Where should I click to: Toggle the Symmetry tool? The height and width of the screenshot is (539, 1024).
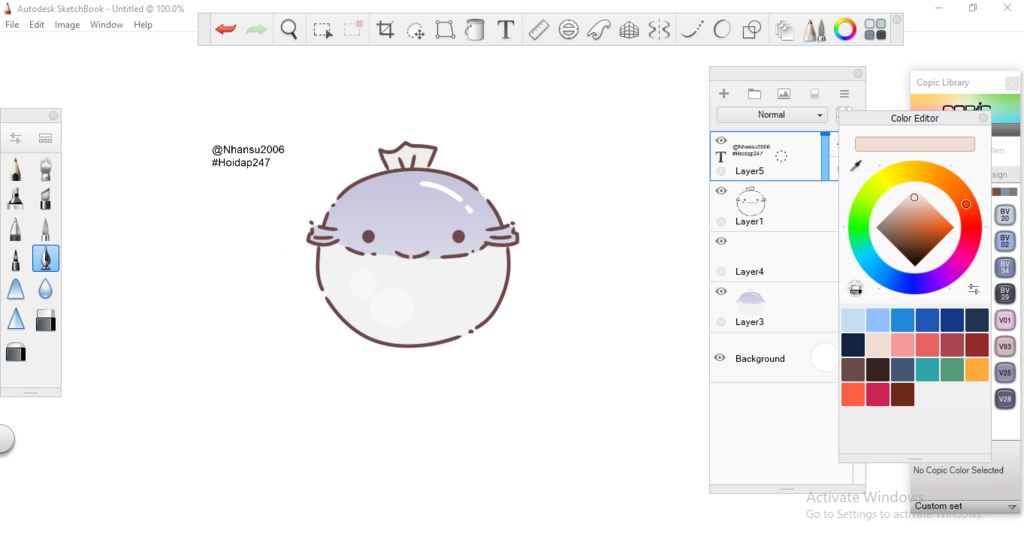[659, 29]
